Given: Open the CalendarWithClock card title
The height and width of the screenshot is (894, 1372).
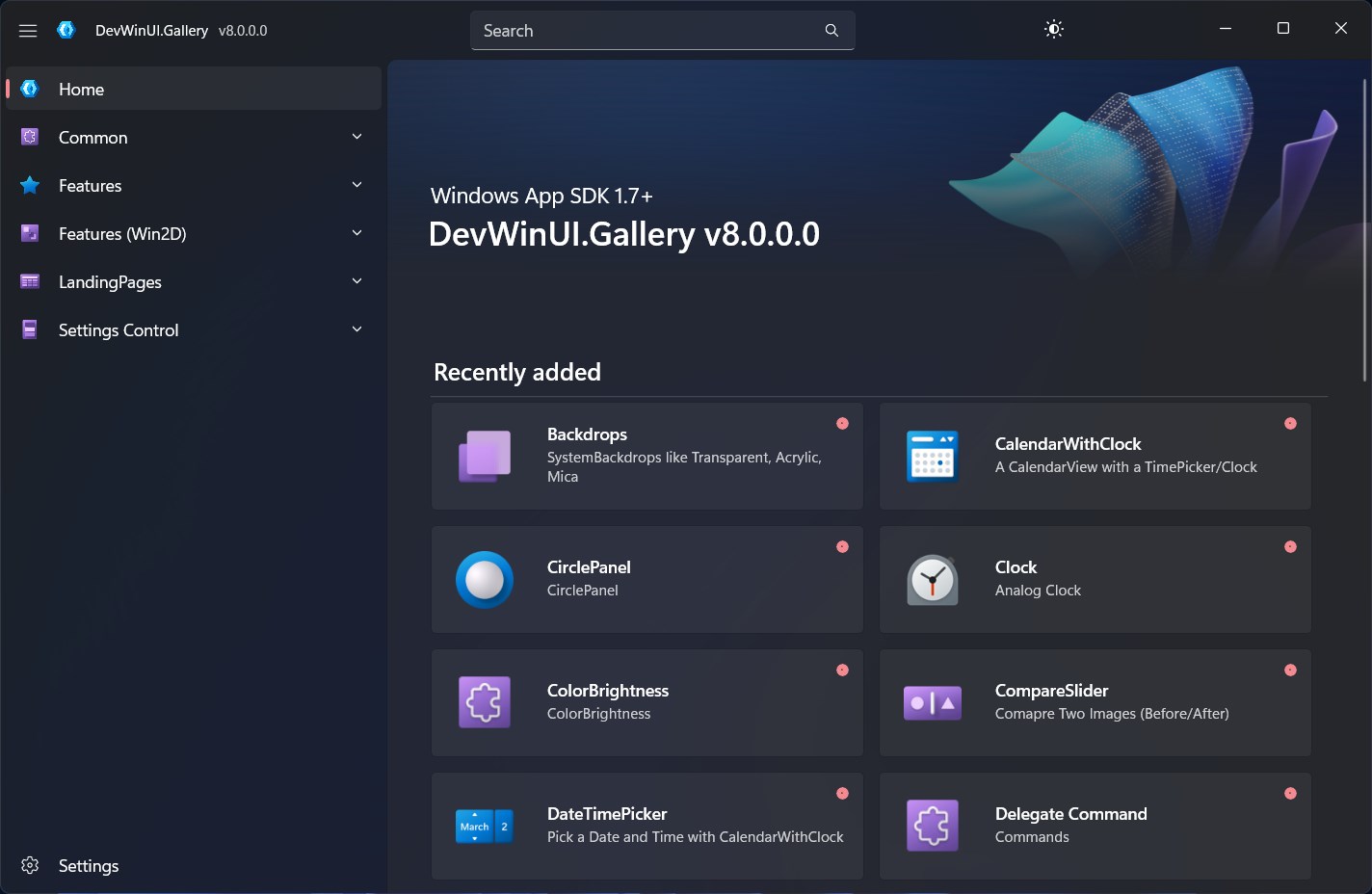Looking at the screenshot, I should click(1068, 444).
